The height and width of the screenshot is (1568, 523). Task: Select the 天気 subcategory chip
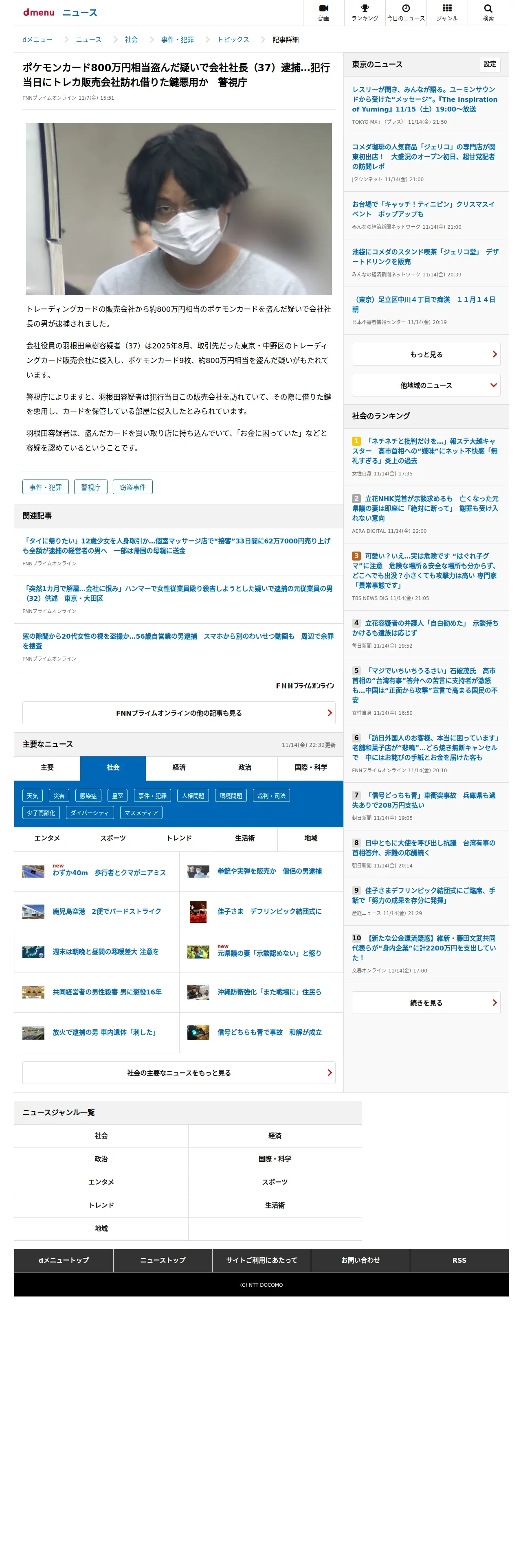(32, 795)
